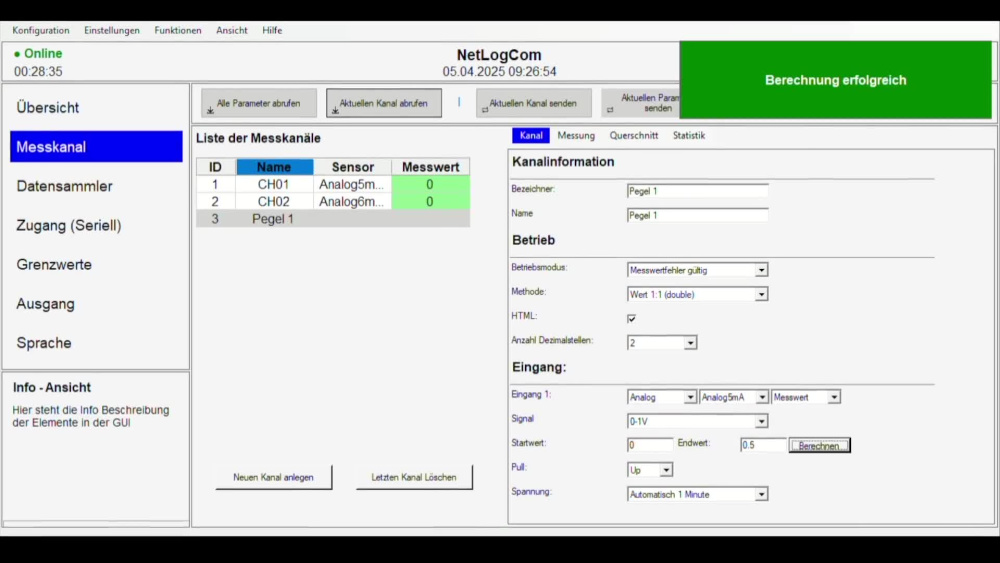Open the Ansicht menu
Viewport: 1000px width, 563px height.
(232, 30)
